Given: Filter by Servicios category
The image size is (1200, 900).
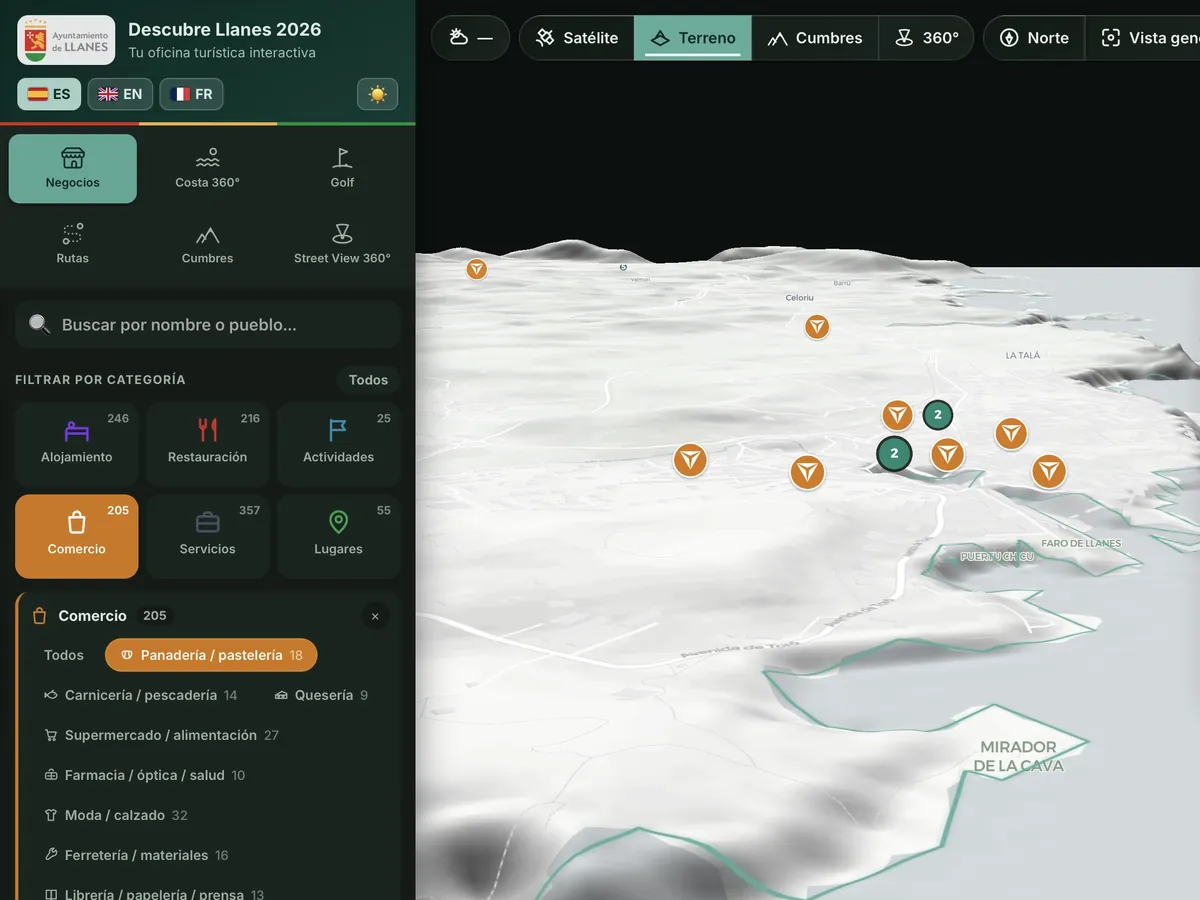Looking at the screenshot, I should (208, 536).
